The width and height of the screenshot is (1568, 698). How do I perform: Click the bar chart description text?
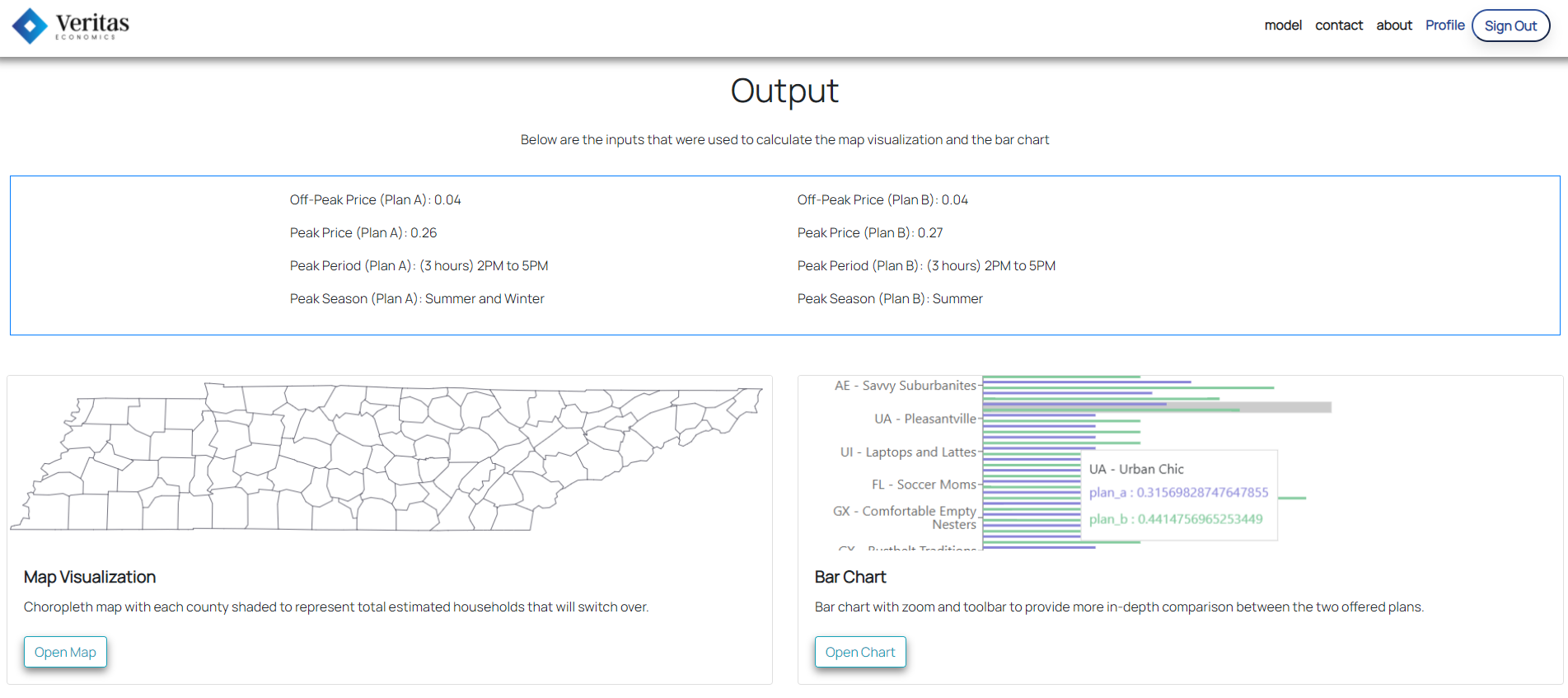[1119, 607]
